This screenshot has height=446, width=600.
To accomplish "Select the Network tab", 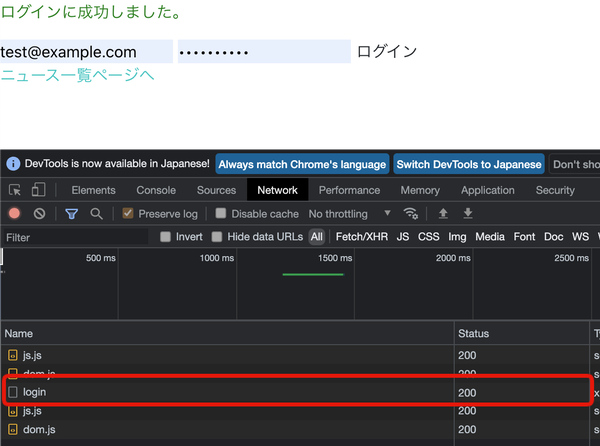I will 277,190.
